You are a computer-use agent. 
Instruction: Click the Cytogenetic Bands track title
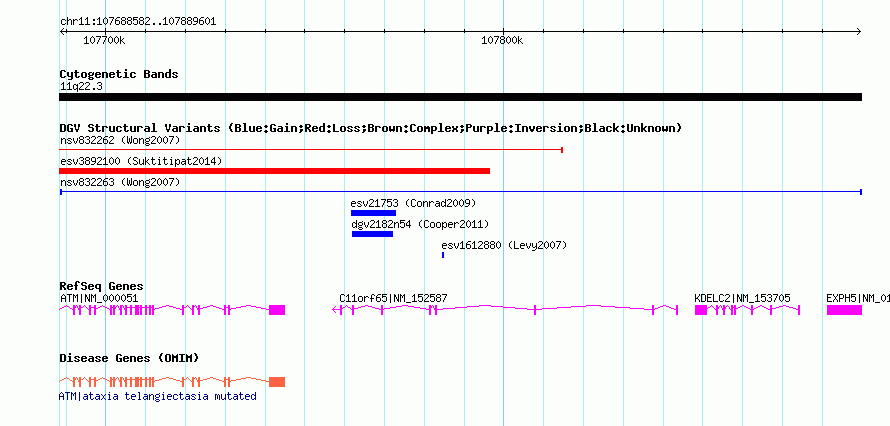[119, 74]
